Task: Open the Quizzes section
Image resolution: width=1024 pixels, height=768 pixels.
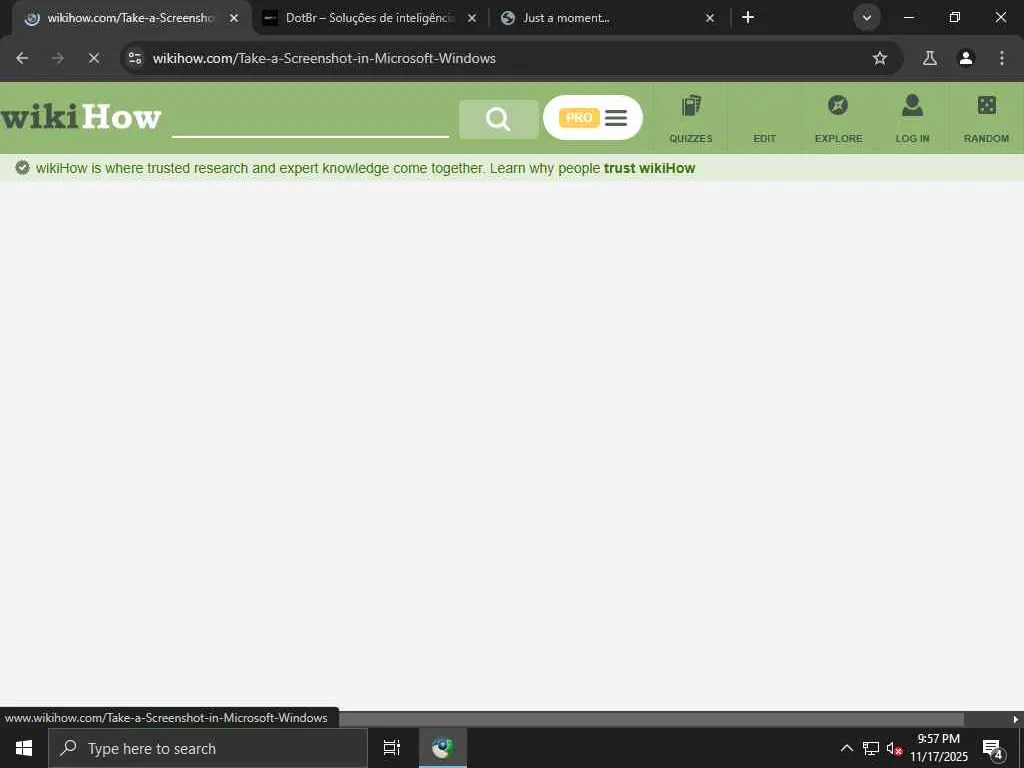Action: 690,118
